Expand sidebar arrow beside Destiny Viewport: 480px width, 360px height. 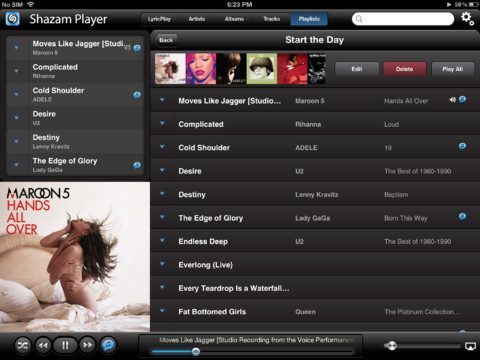16,141
